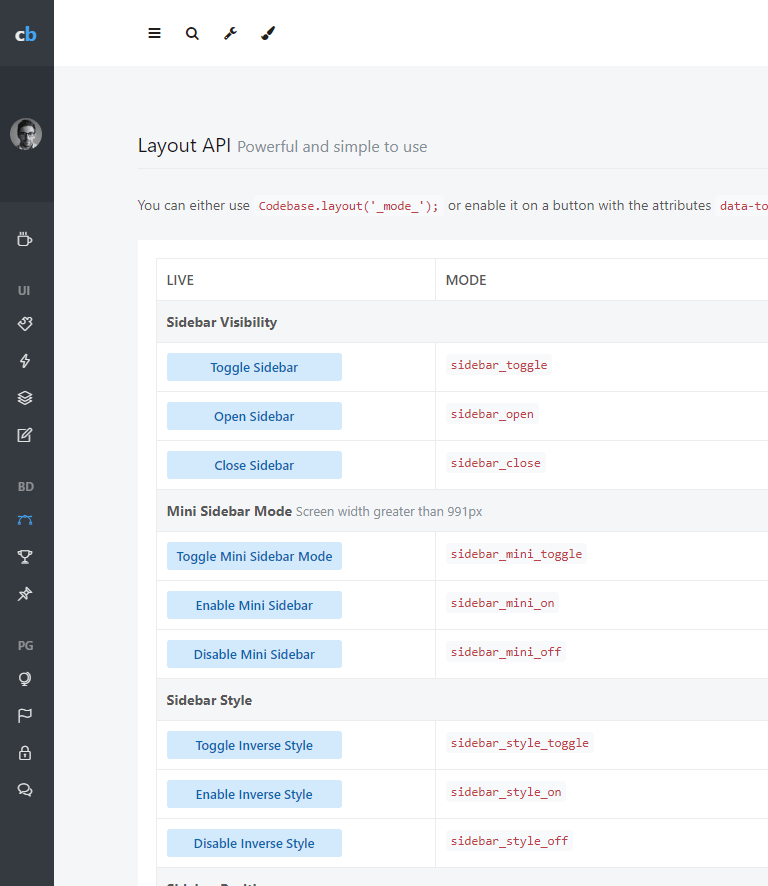The width and height of the screenshot is (768, 886).
Task: Open the flag sidebar icon
Action: tap(26, 716)
